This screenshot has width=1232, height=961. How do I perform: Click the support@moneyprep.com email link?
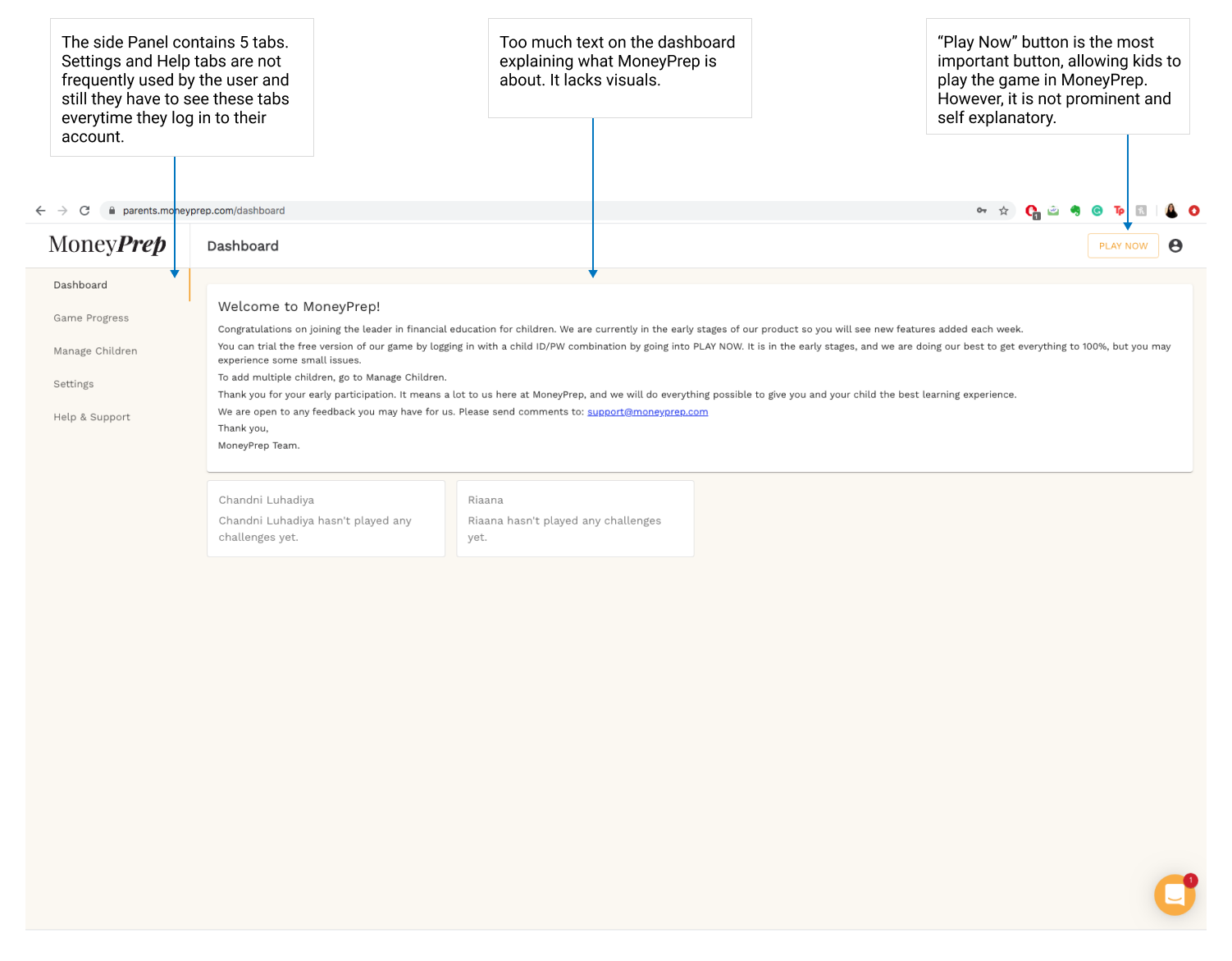pyautogui.click(x=647, y=412)
